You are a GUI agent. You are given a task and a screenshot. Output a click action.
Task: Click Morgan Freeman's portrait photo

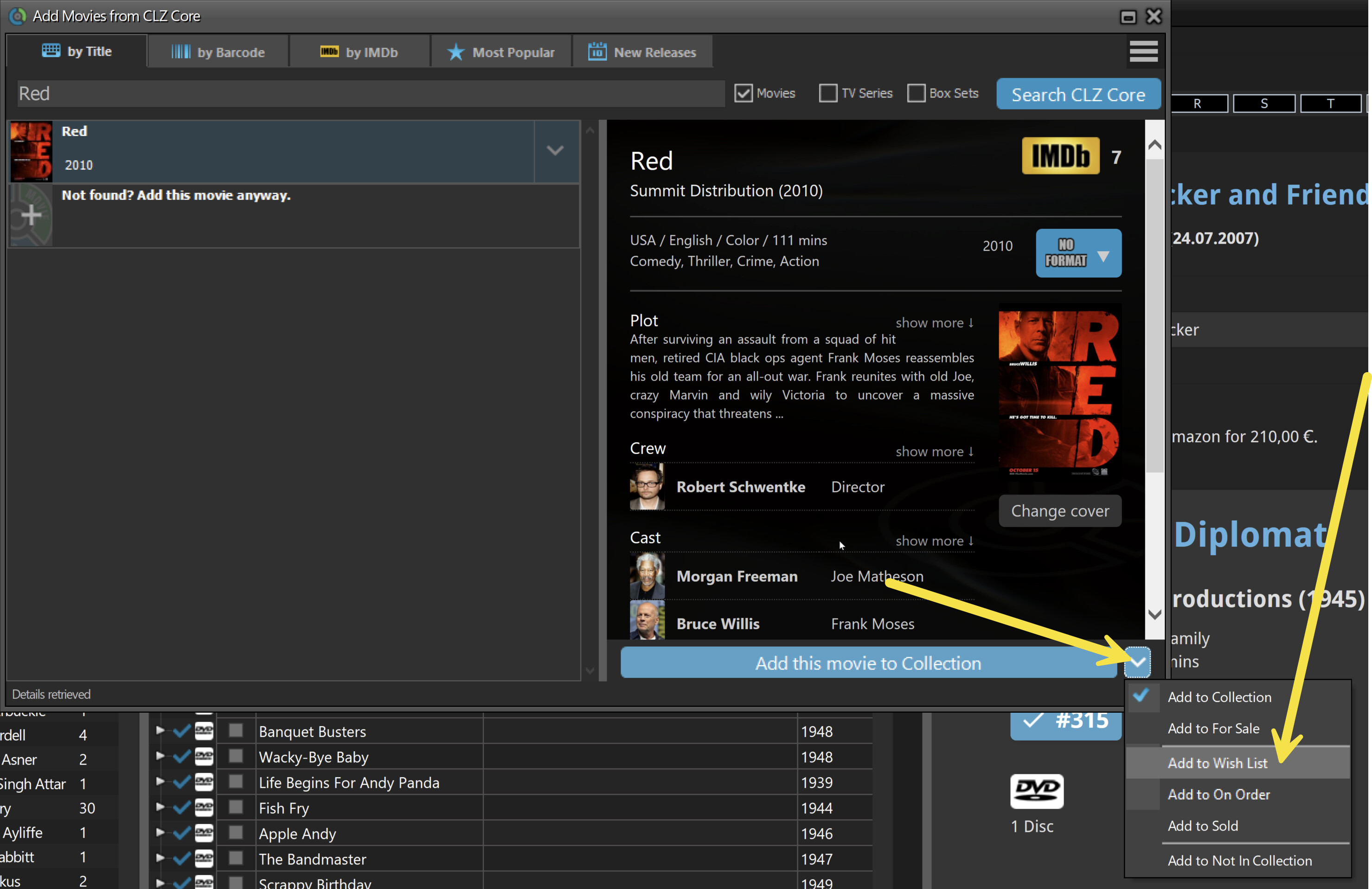coord(647,575)
